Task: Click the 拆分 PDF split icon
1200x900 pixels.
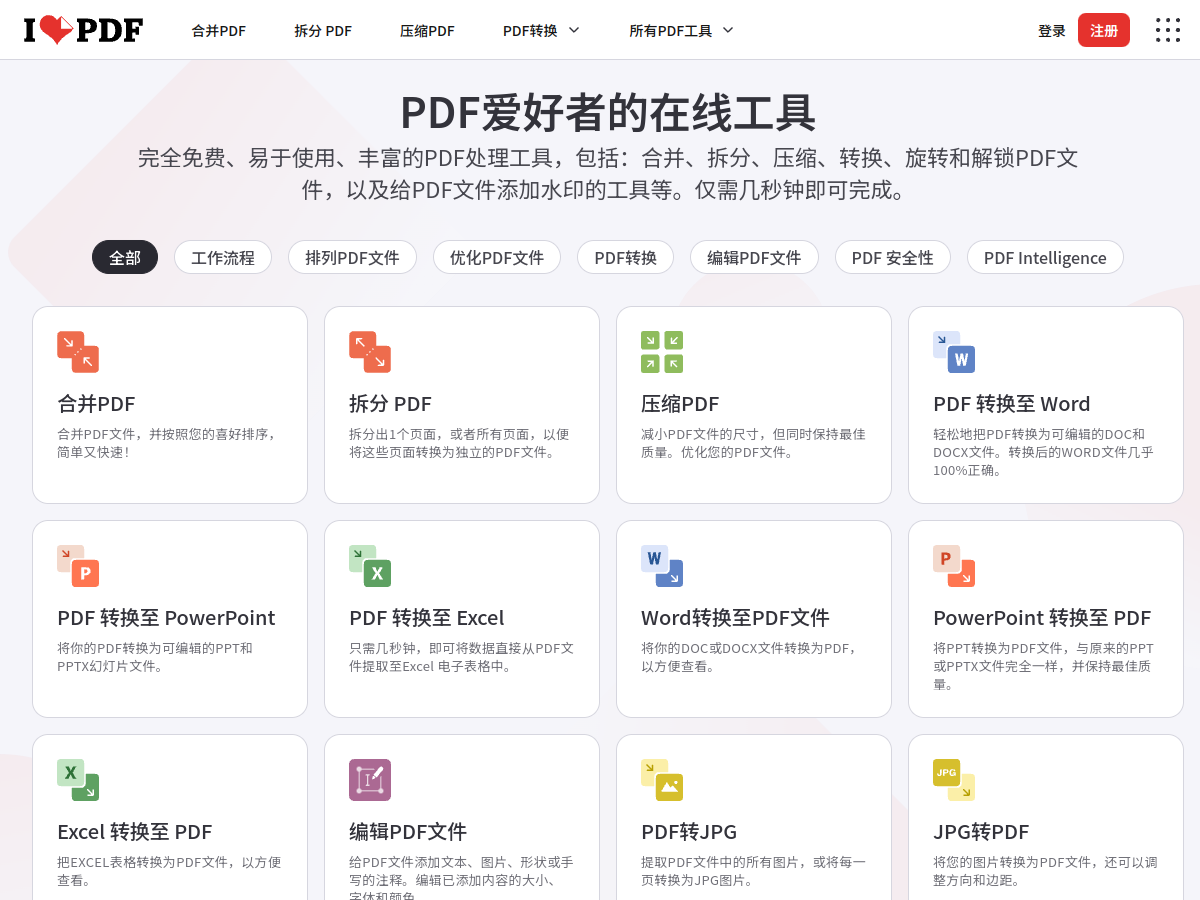Action: click(x=370, y=352)
